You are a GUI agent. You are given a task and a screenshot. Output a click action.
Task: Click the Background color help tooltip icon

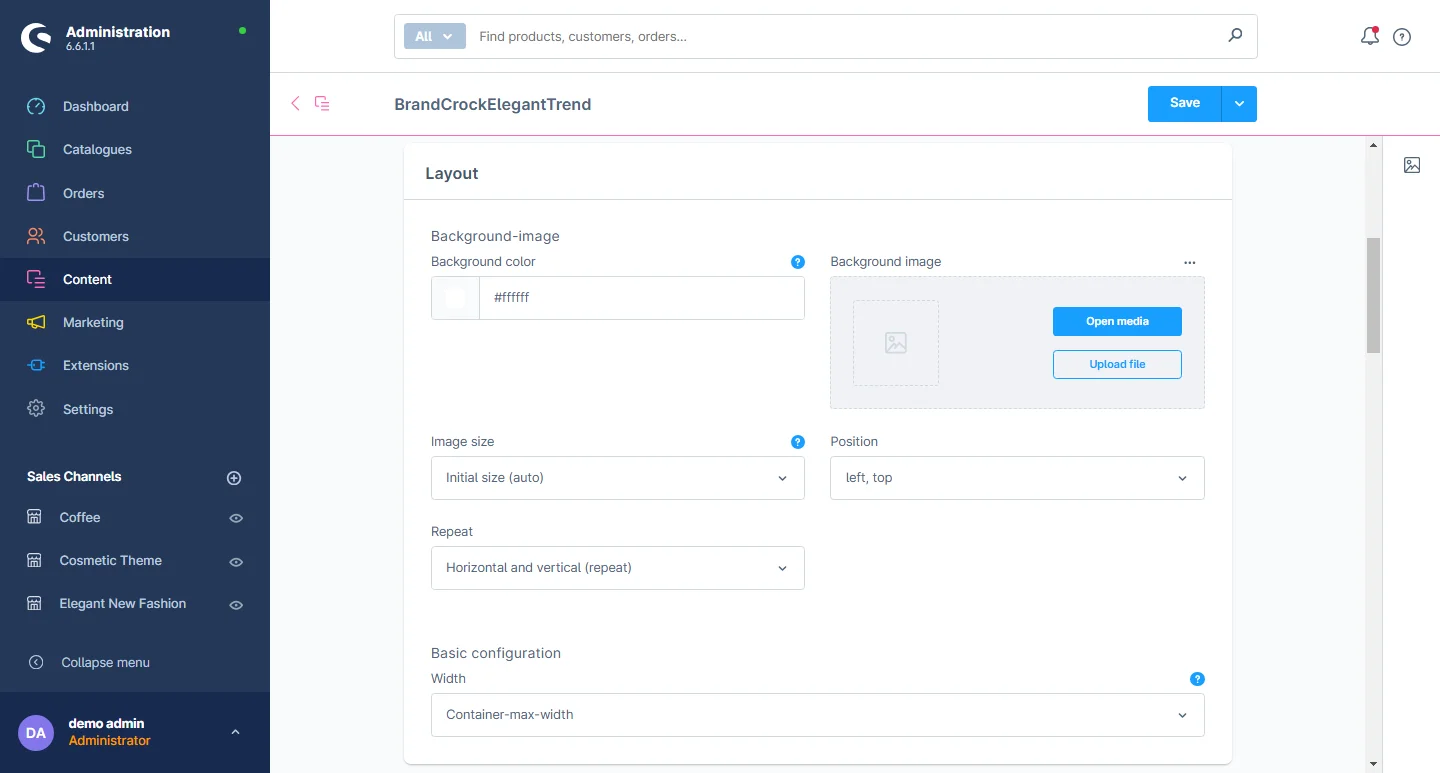pos(797,262)
